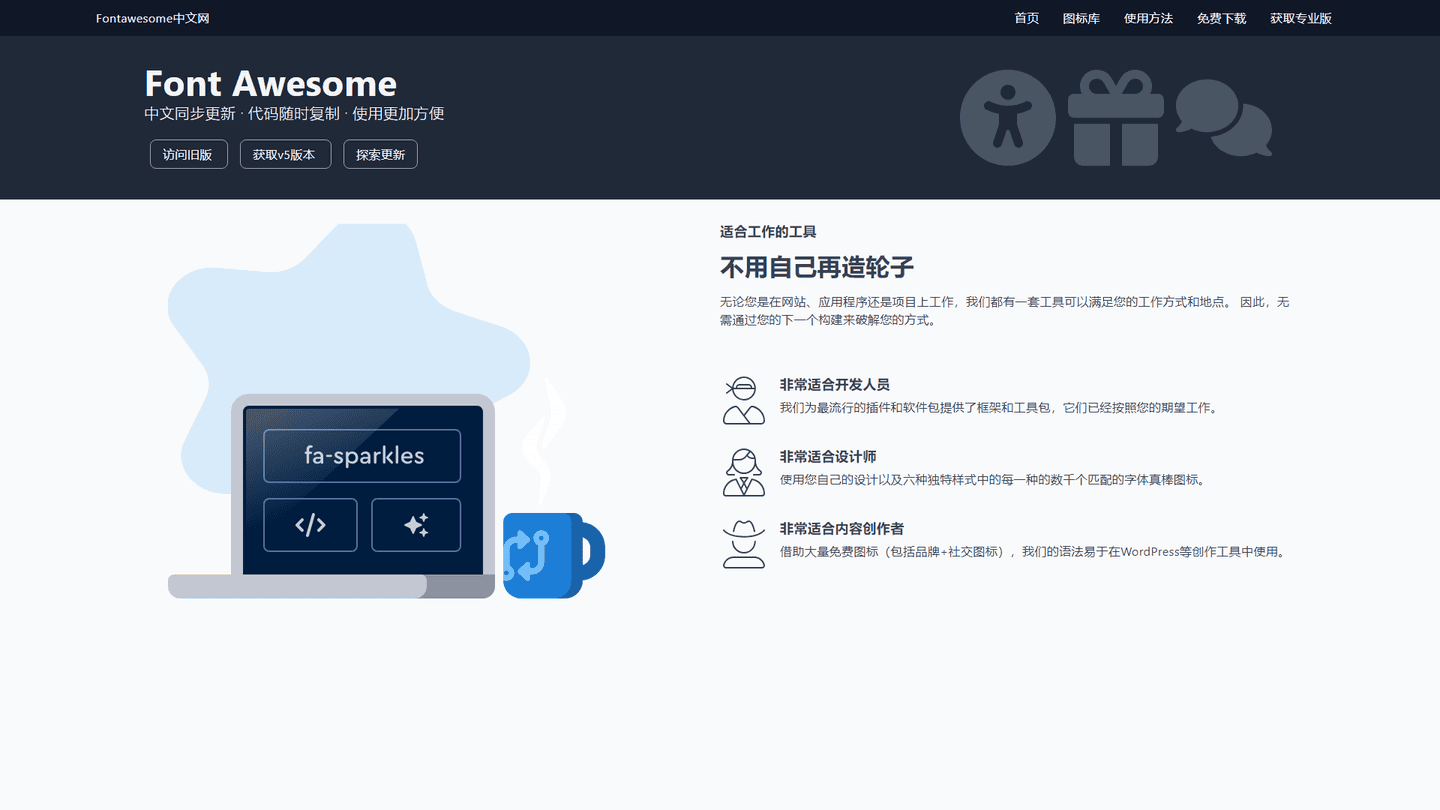
Task: Click the sparkles icon on the laptop screen
Action: point(416,525)
